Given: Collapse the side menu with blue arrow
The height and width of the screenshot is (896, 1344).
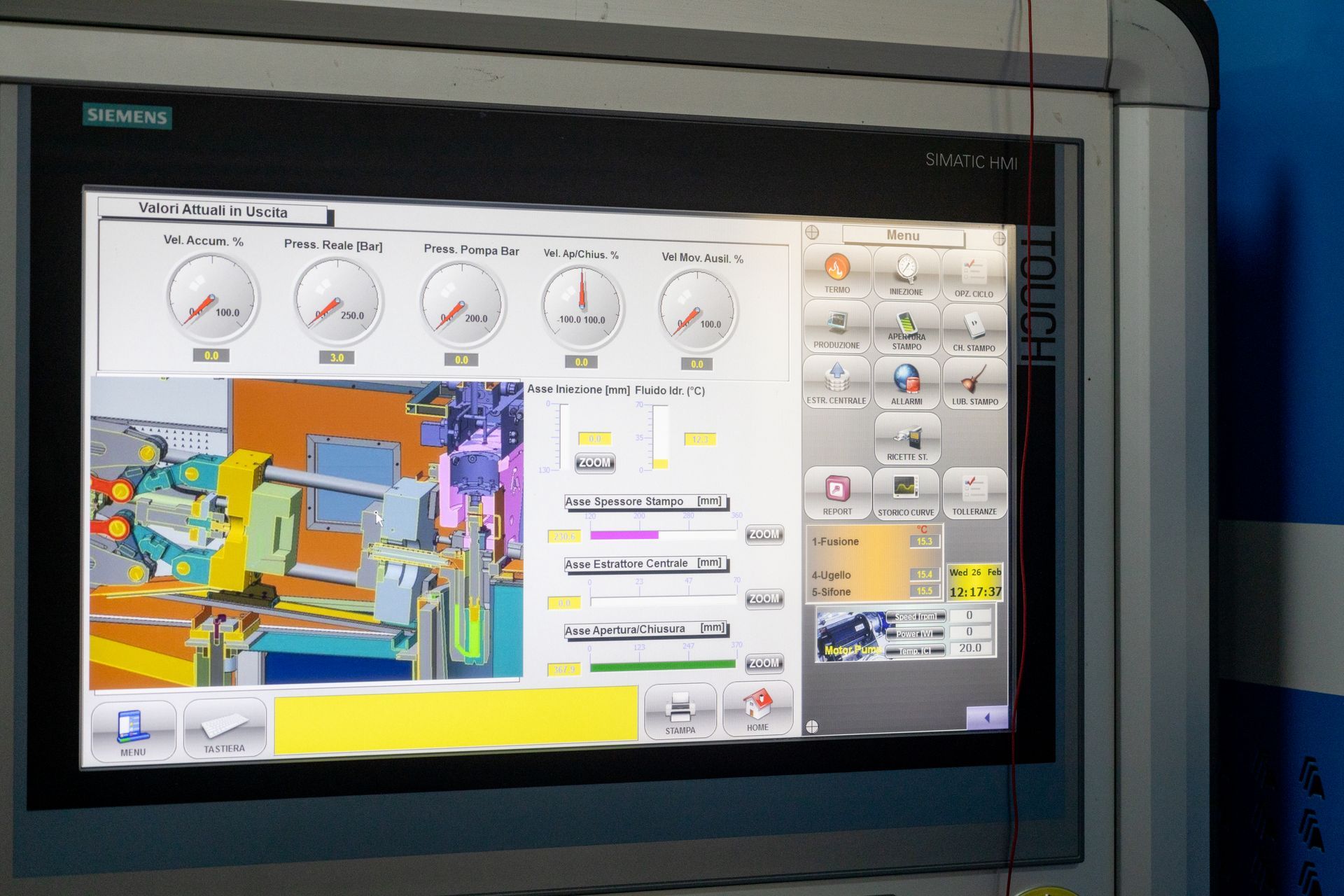Looking at the screenshot, I should (x=987, y=717).
